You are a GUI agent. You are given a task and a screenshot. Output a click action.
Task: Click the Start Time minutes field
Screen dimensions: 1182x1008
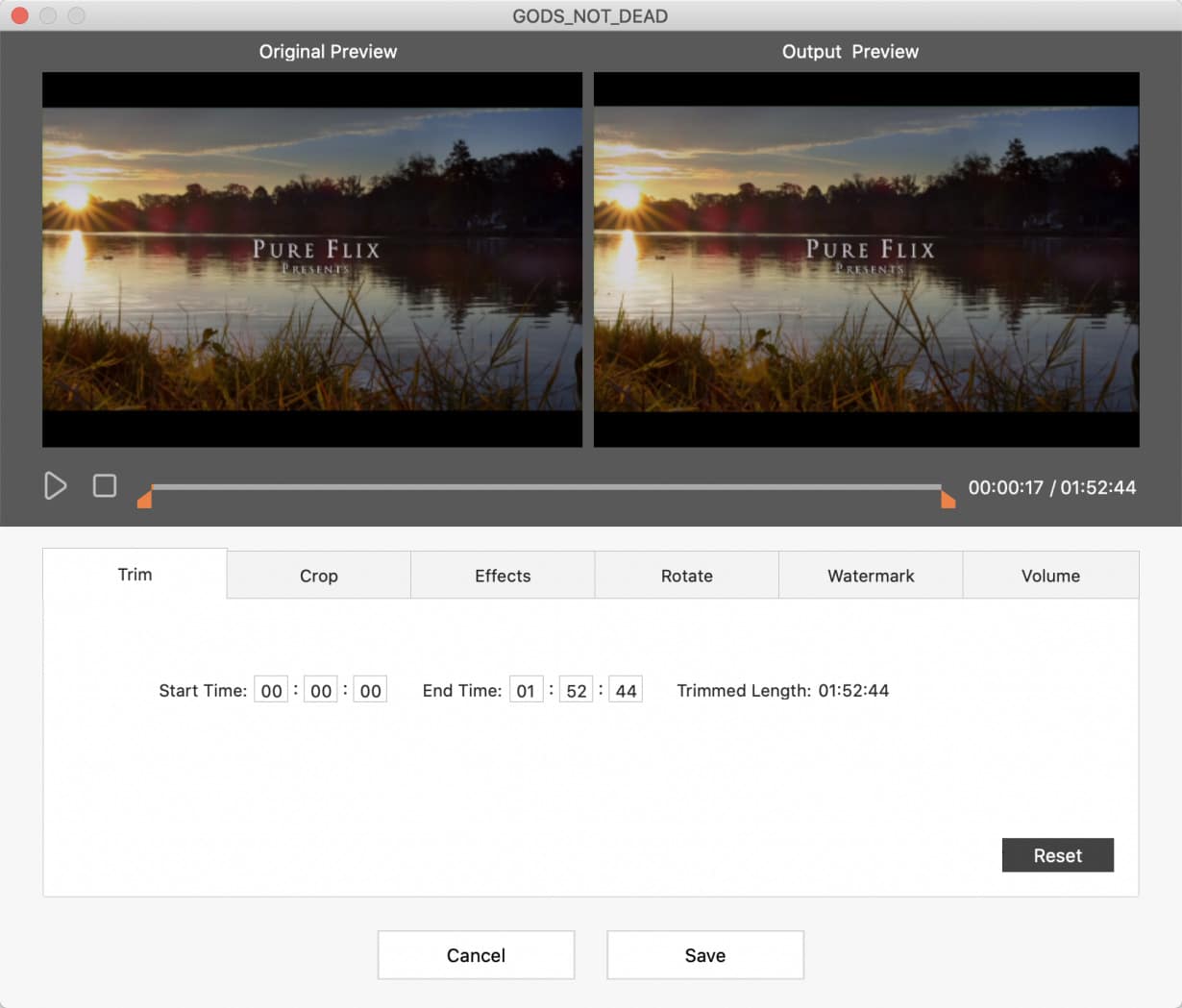pos(321,691)
